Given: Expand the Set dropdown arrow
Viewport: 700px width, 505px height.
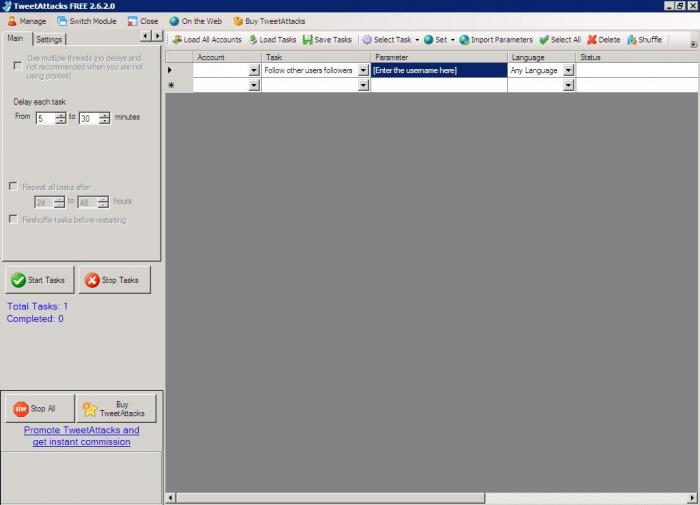Looking at the screenshot, I should click(453, 40).
